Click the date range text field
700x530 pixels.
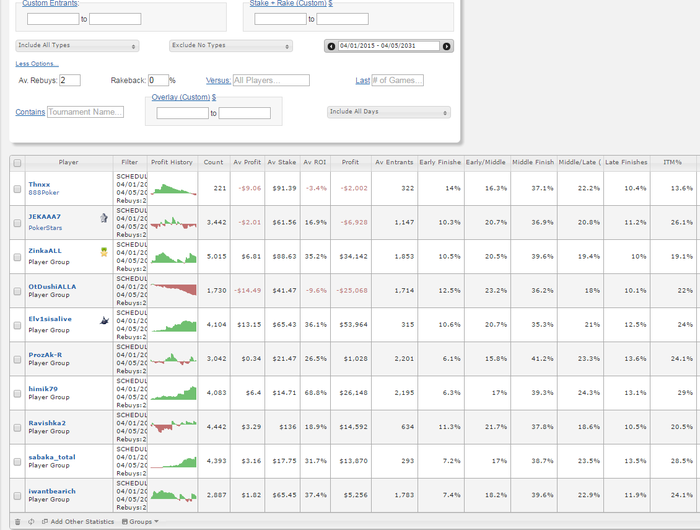pos(388,46)
